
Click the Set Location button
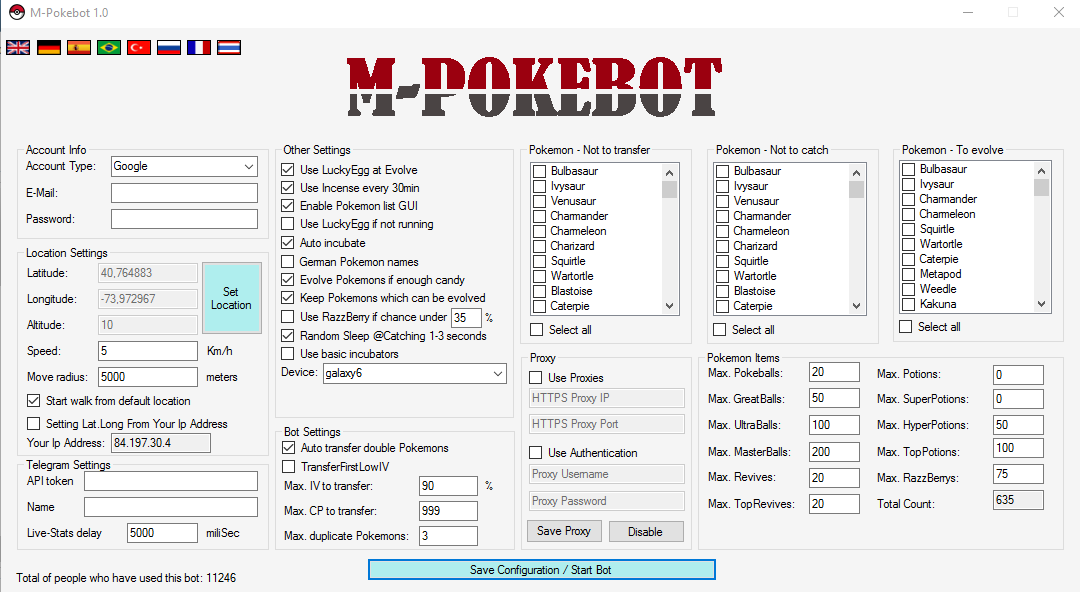[231, 298]
